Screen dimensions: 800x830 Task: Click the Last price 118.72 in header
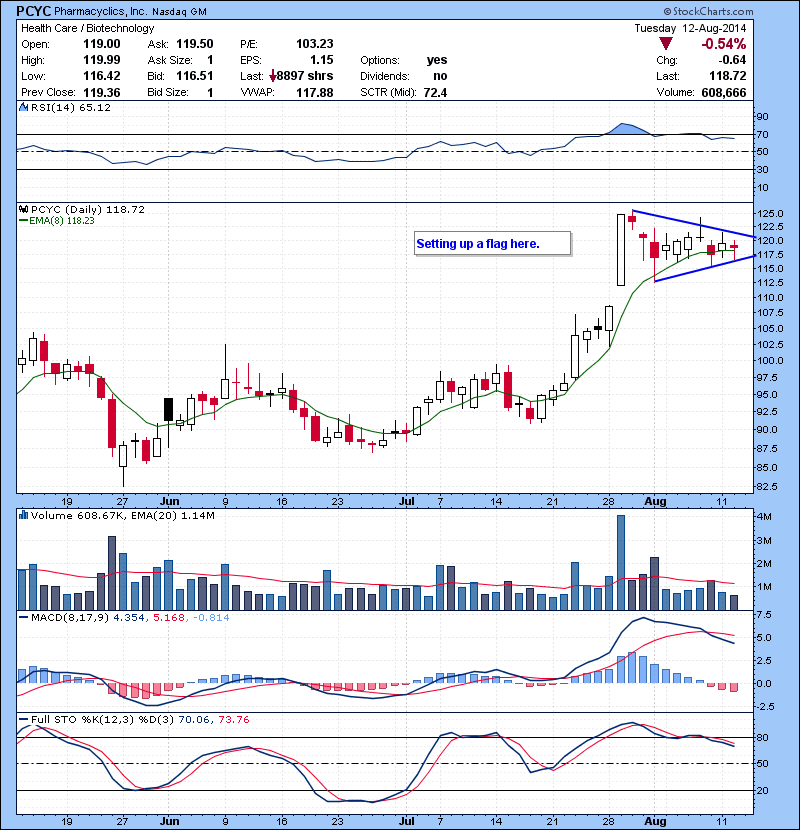(727, 76)
